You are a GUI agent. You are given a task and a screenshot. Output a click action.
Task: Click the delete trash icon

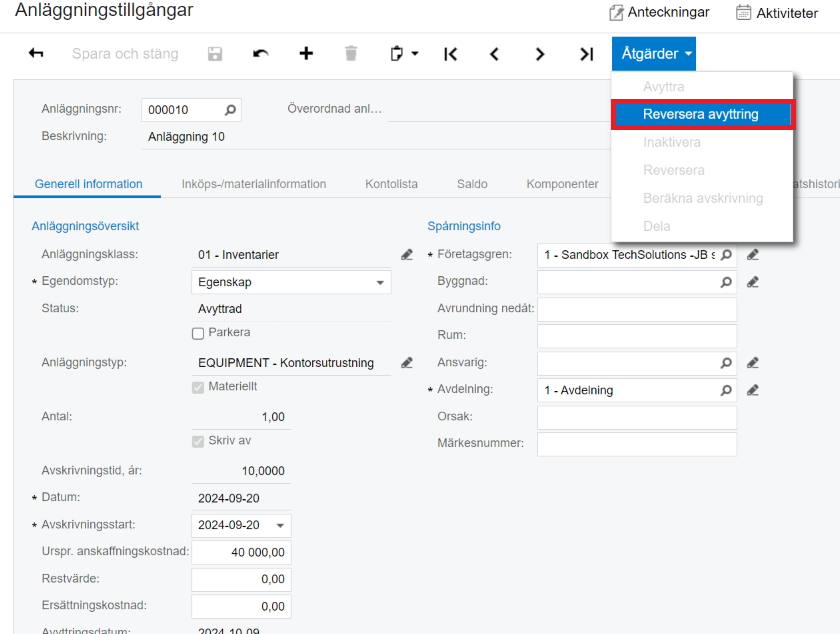[x=351, y=54]
